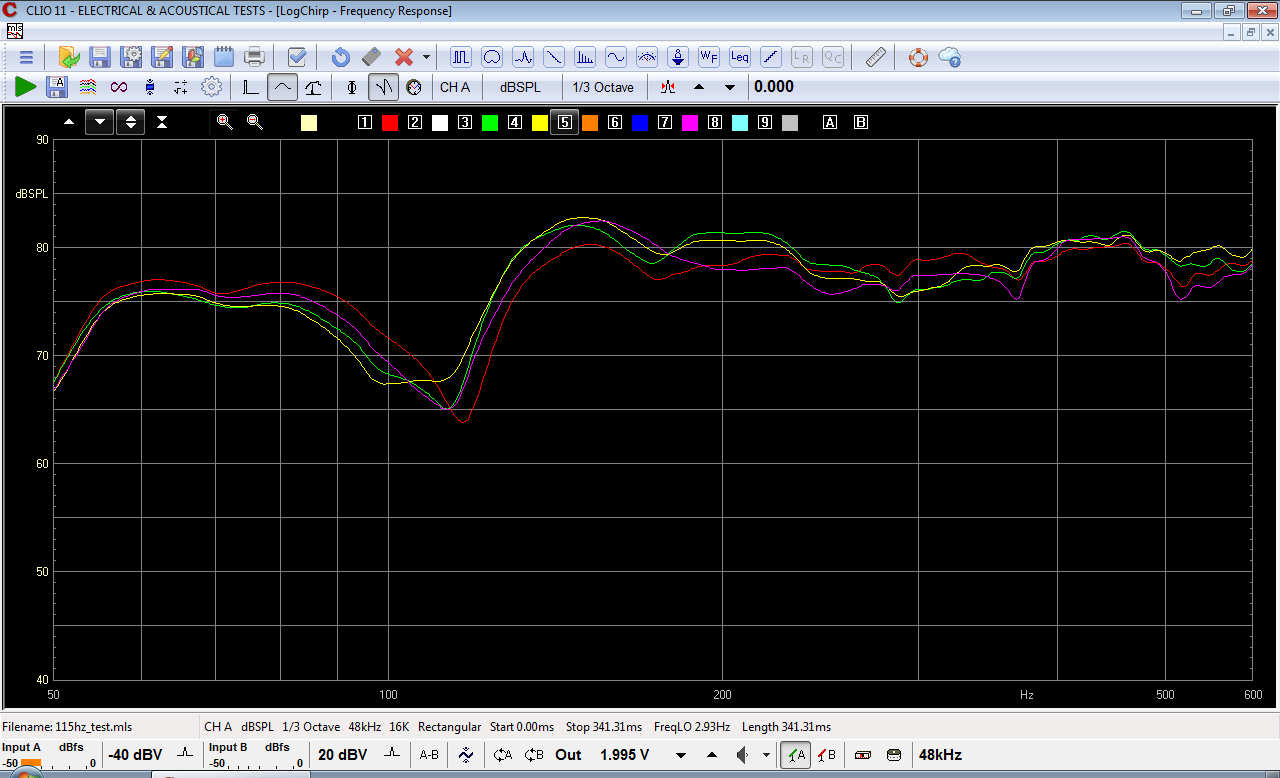Toggle the phi phase display button
The image size is (1280, 778).
pyautogui.click(x=352, y=87)
